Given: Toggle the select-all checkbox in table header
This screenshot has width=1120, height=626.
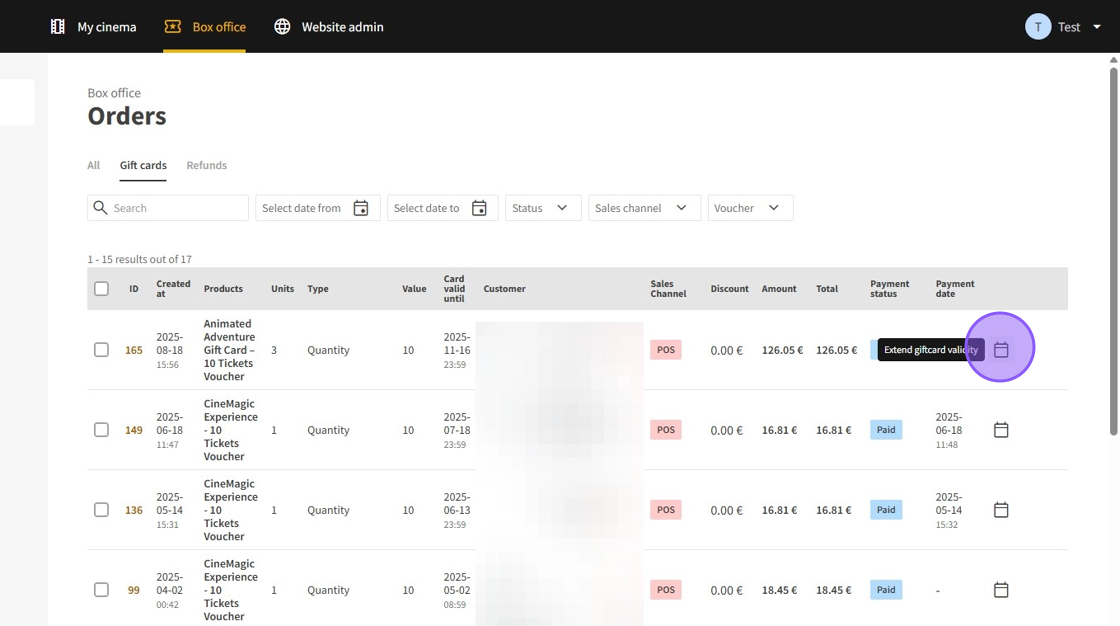Looking at the screenshot, I should tap(101, 289).
